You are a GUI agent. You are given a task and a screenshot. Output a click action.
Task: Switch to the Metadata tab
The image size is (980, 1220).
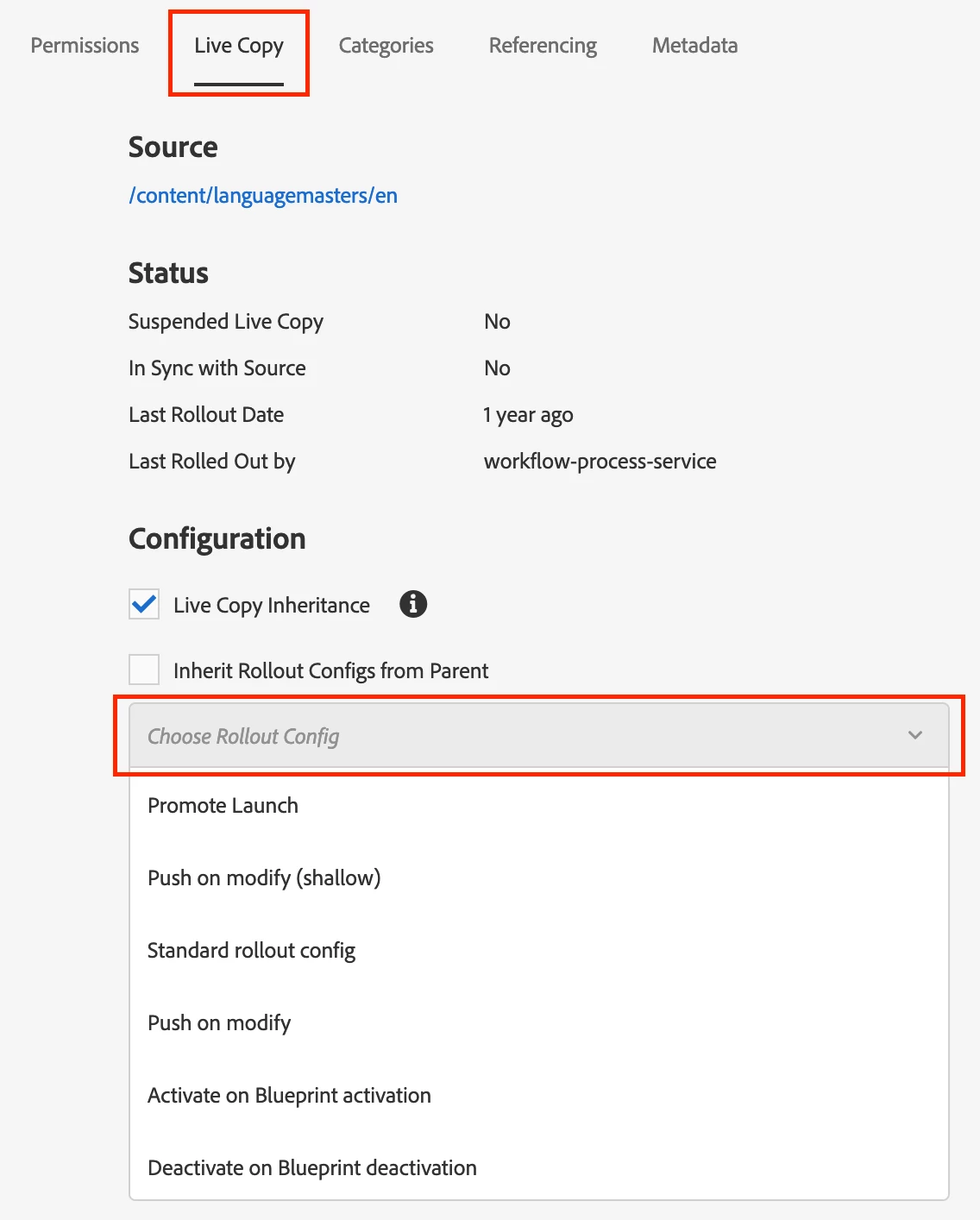[694, 45]
